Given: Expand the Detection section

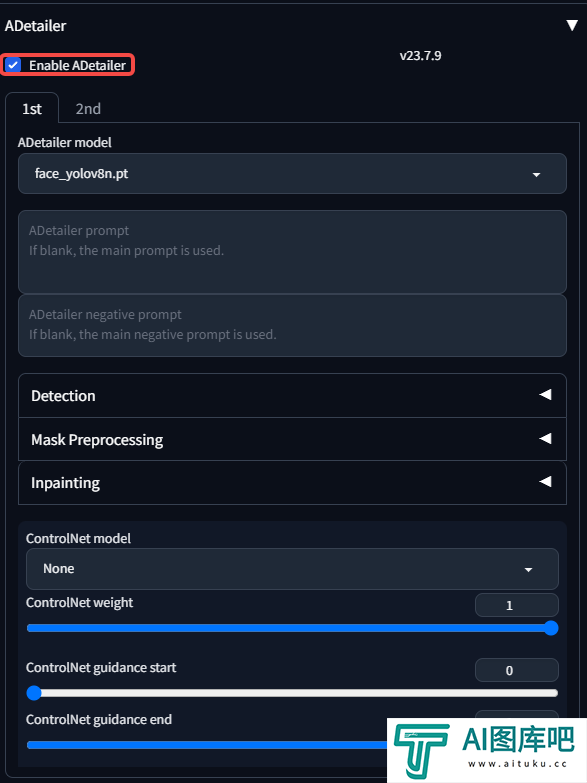Looking at the screenshot, I should coord(292,395).
